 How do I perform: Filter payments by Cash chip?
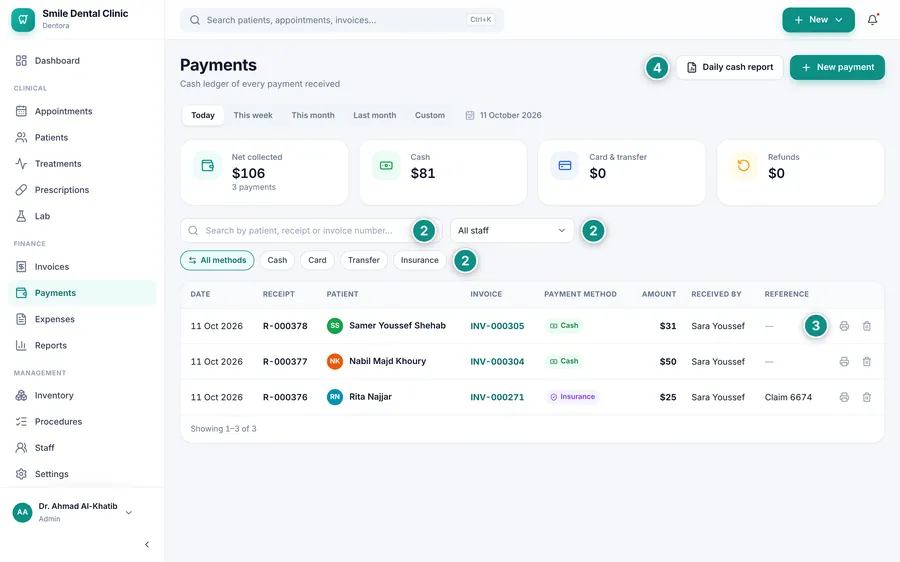(x=277, y=261)
